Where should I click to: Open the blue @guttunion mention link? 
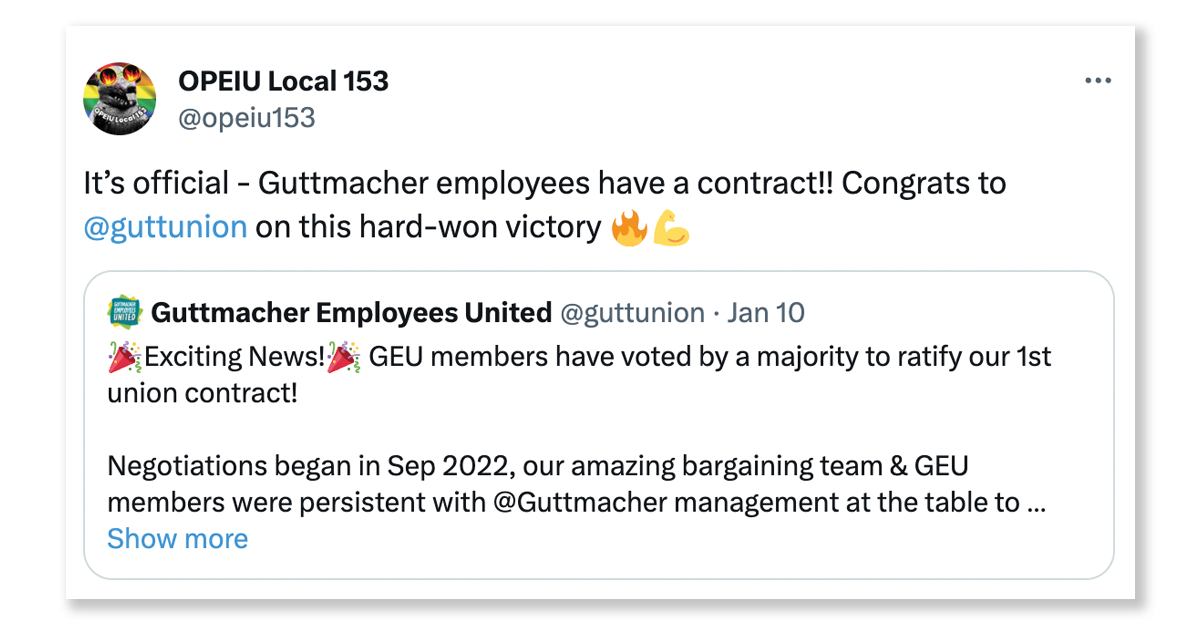coord(166,227)
